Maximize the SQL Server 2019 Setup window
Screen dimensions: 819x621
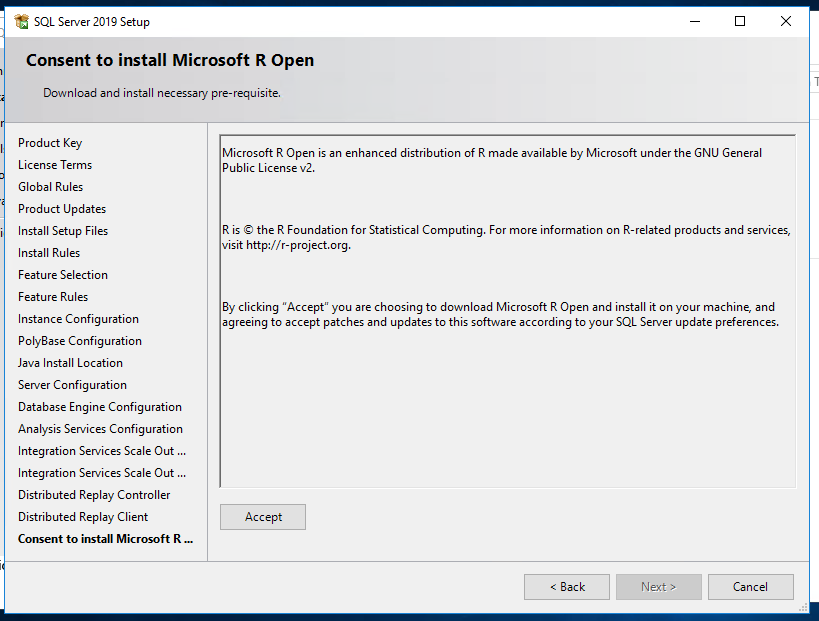740,21
